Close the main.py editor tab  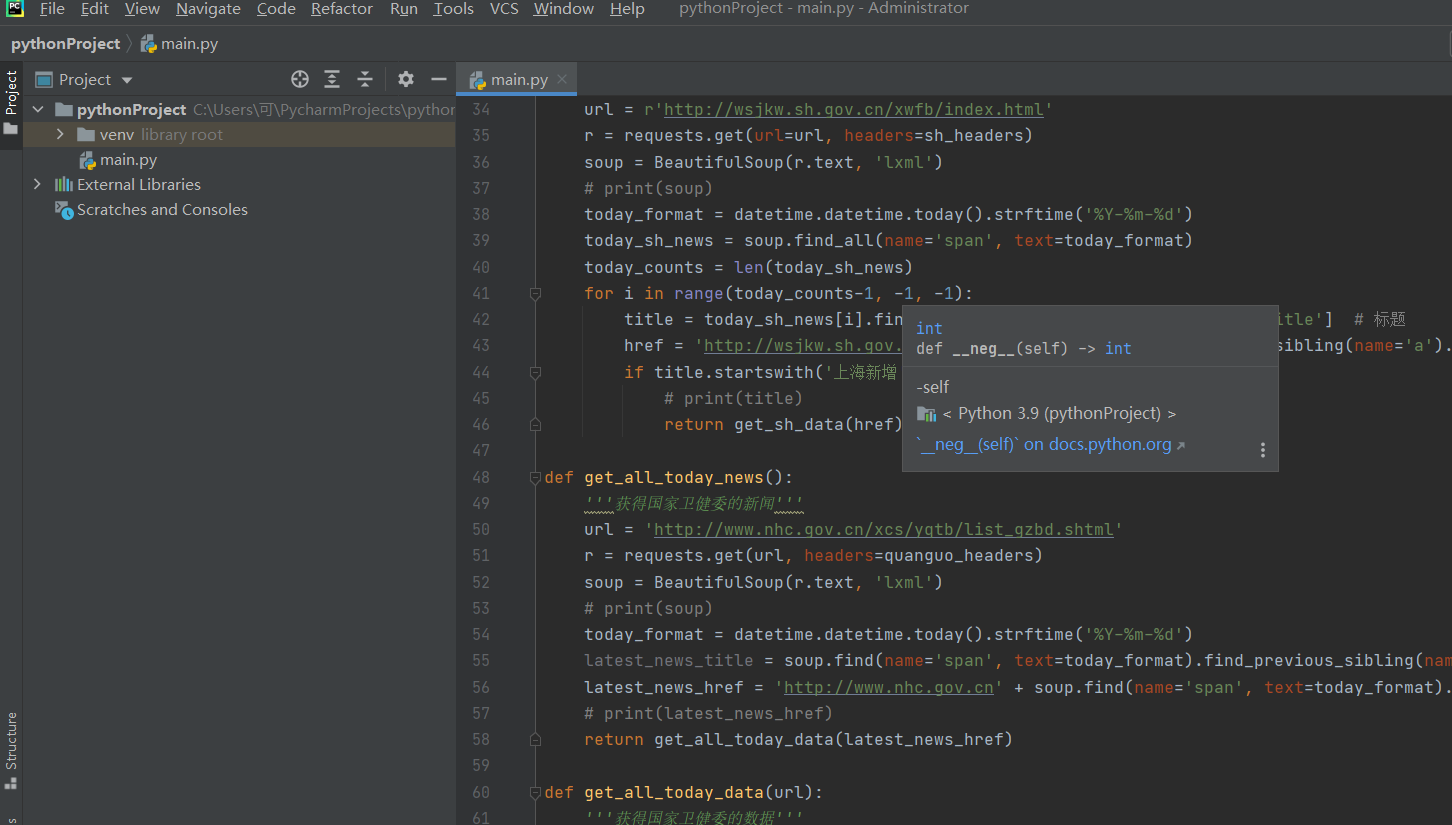pos(562,79)
